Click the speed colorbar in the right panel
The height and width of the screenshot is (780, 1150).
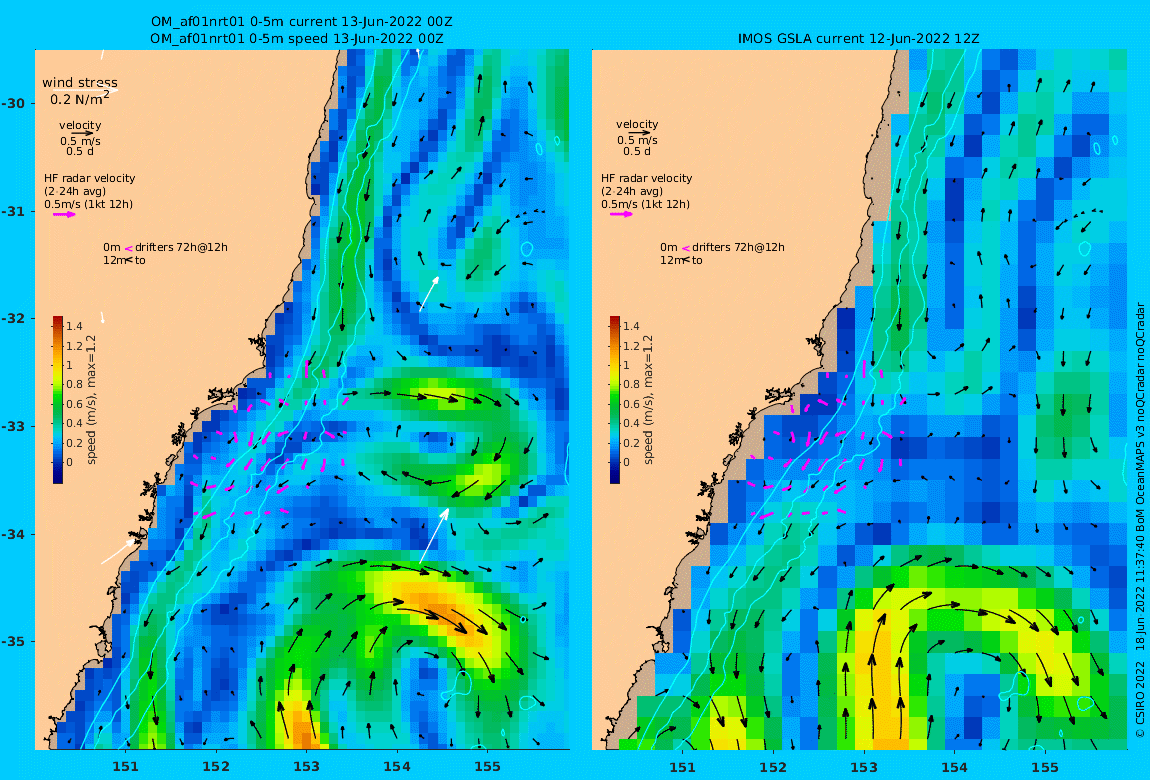(615, 400)
